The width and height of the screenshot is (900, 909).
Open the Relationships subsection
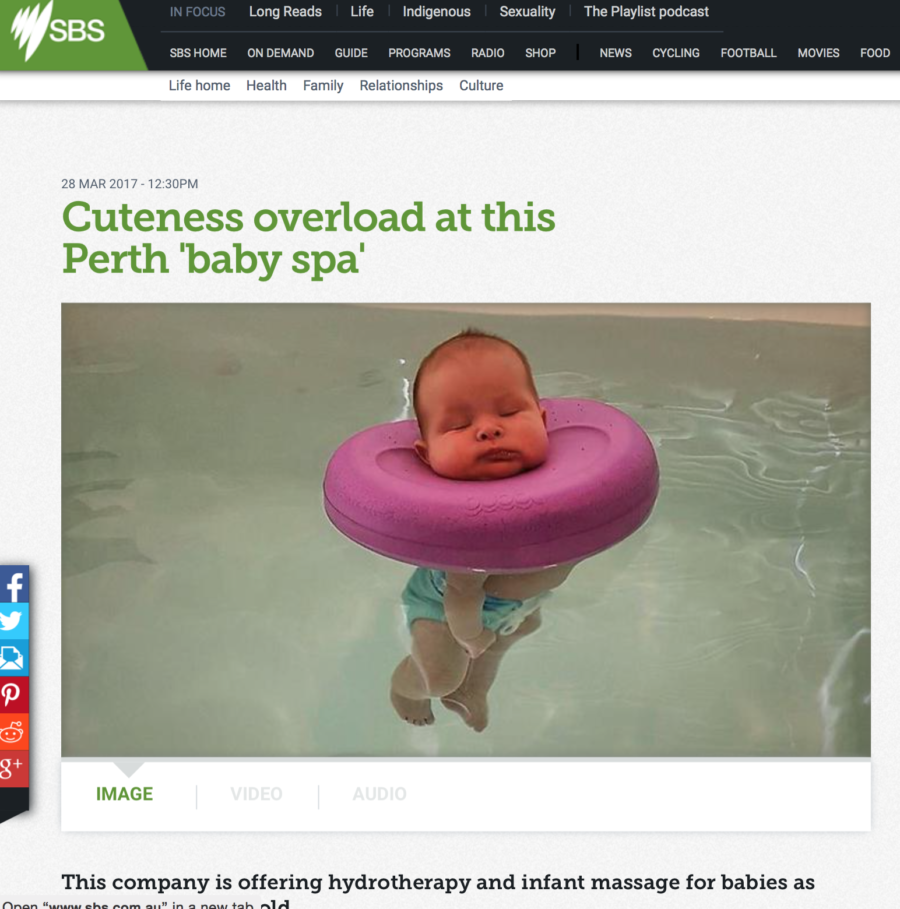point(401,85)
